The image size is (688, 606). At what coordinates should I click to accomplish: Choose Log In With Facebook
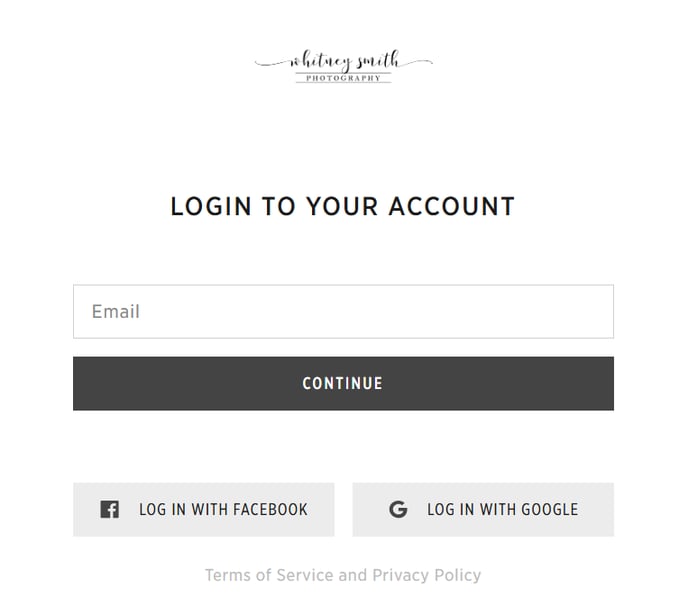click(x=204, y=509)
